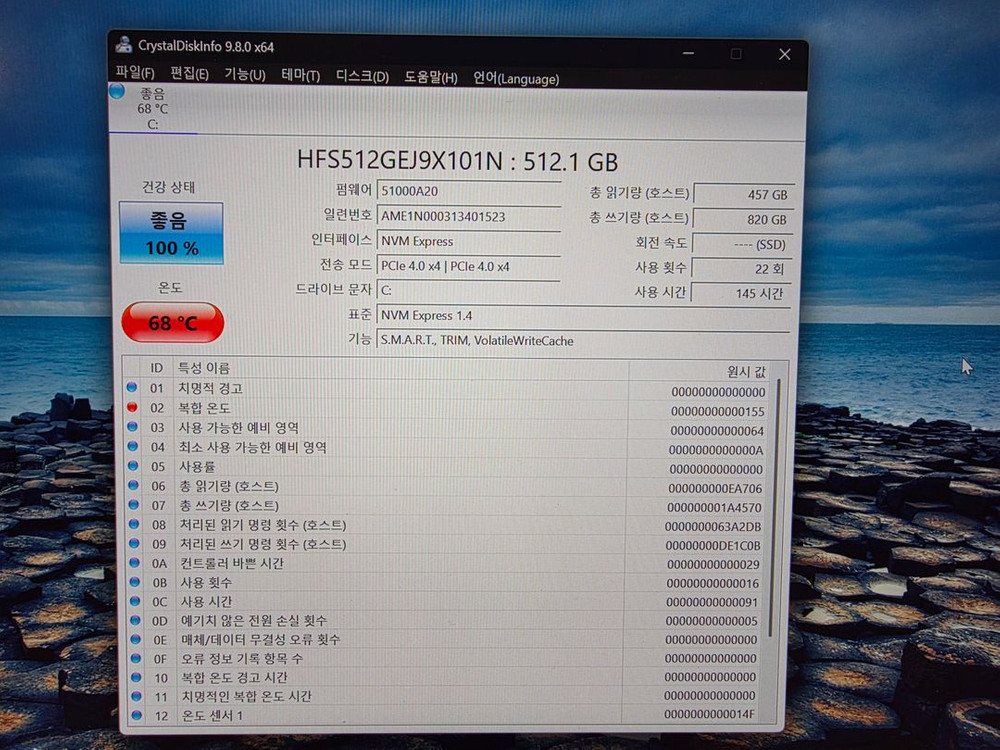This screenshot has width=1000, height=750.
Task: Click the status dot for 0F 오류 정보 기록 항목 수
Action: point(136,658)
